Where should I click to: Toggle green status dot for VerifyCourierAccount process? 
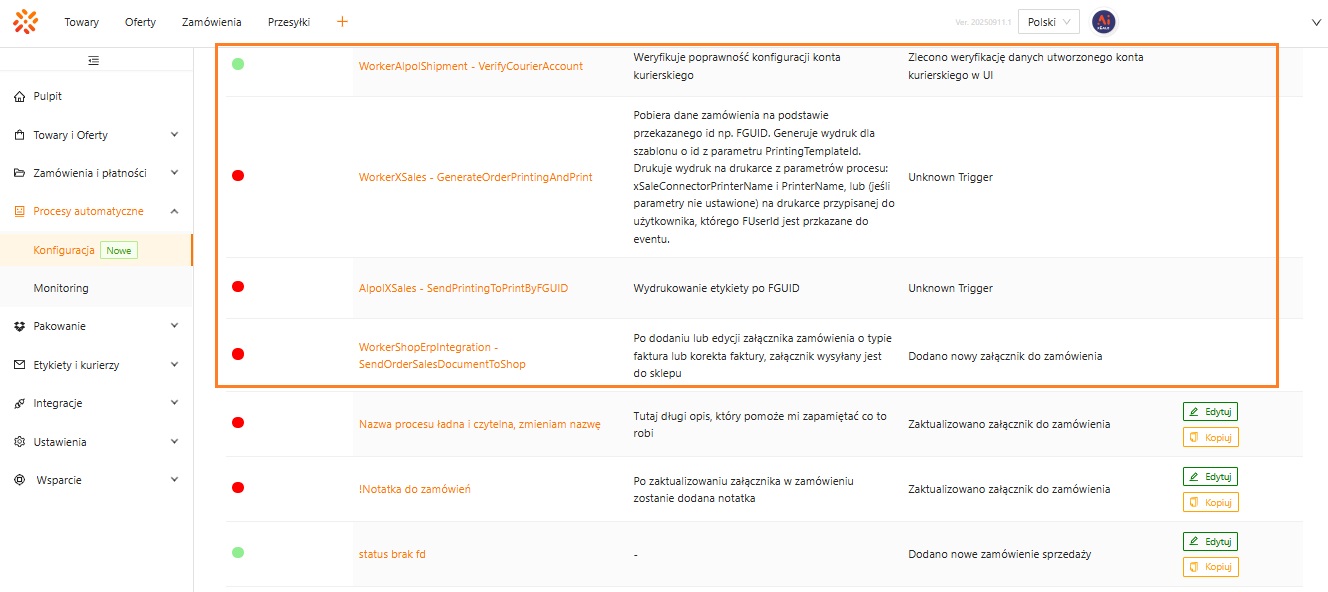[x=238, y=64]
